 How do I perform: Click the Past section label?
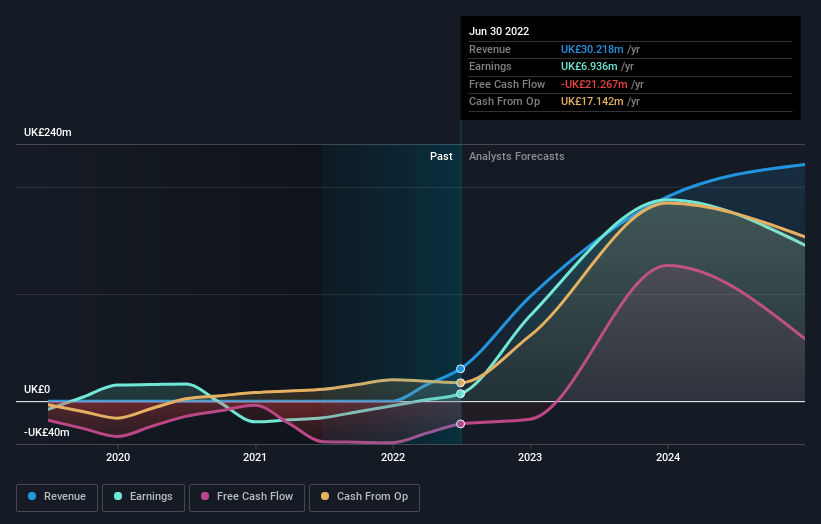coord(441,156)
